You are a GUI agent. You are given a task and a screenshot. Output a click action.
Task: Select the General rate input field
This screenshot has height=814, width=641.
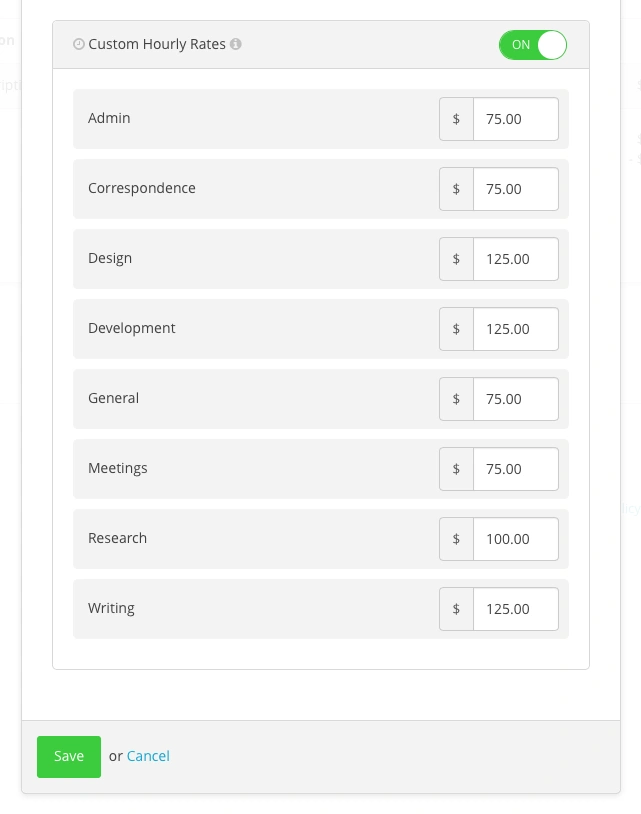(515, 398)
